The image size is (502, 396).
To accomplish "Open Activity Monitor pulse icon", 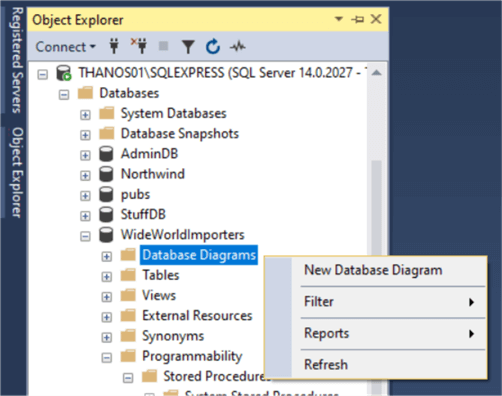I will point(238,47).
